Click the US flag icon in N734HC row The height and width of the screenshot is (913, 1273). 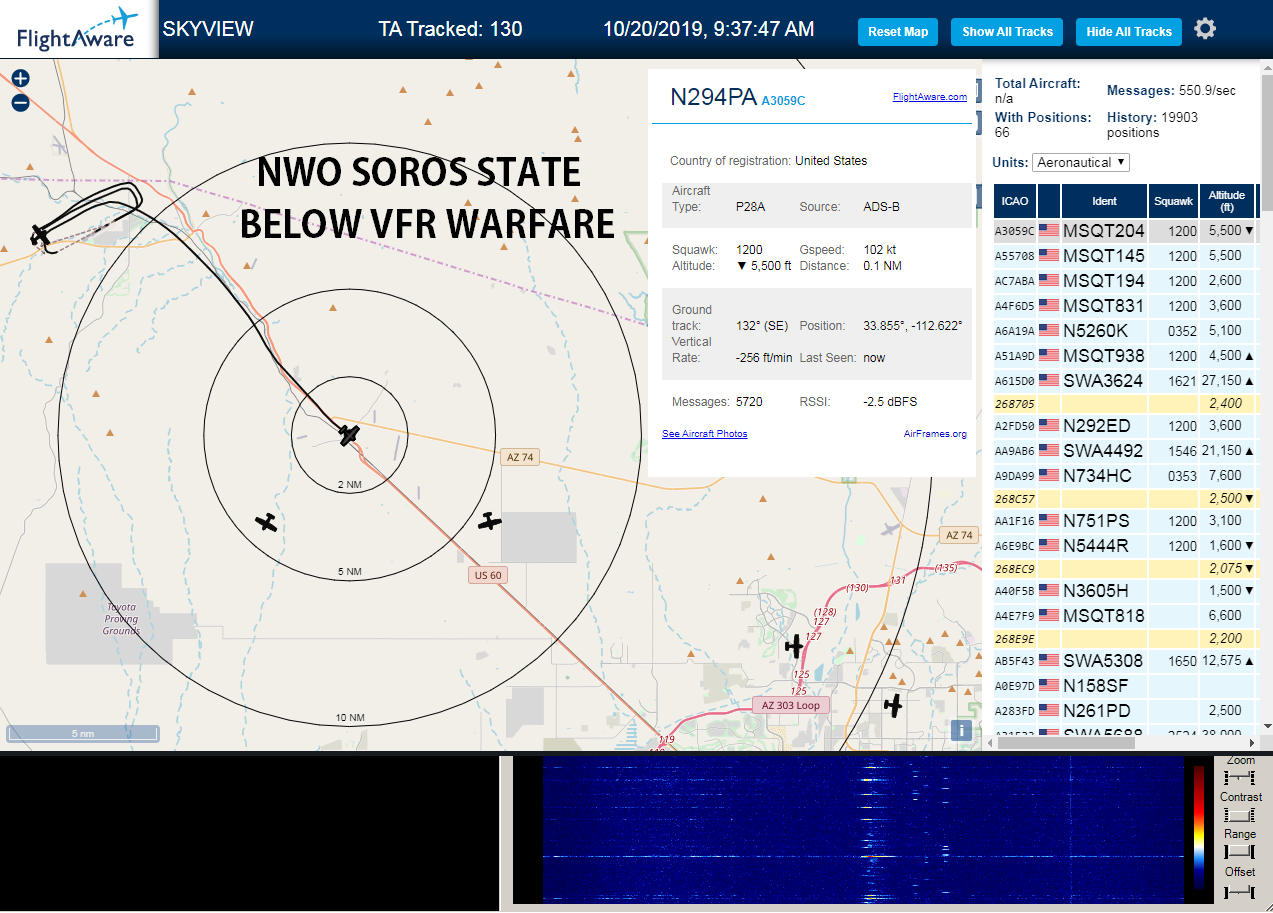pos(1049,476)
